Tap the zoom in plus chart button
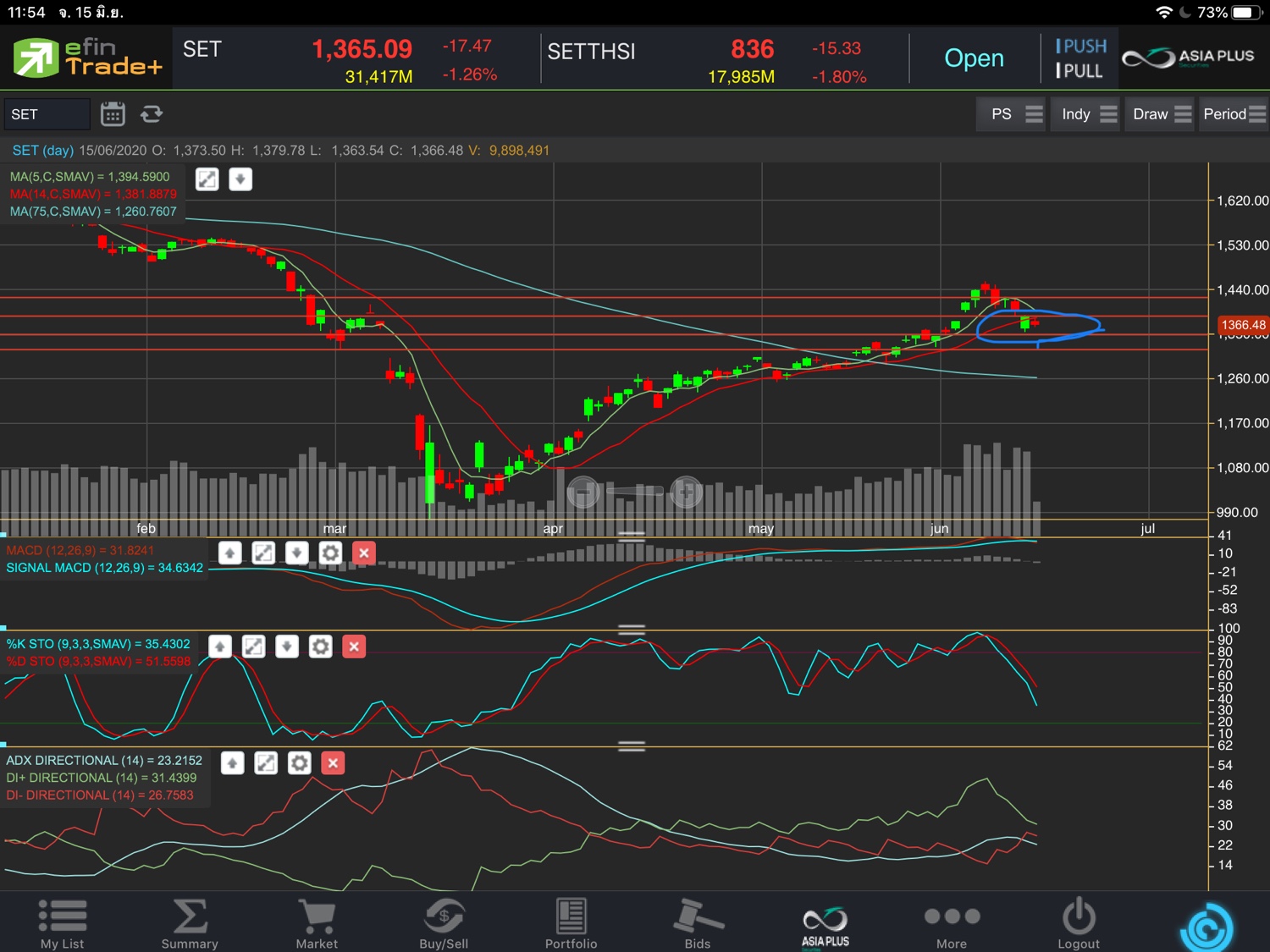 [x=686, y=491]
